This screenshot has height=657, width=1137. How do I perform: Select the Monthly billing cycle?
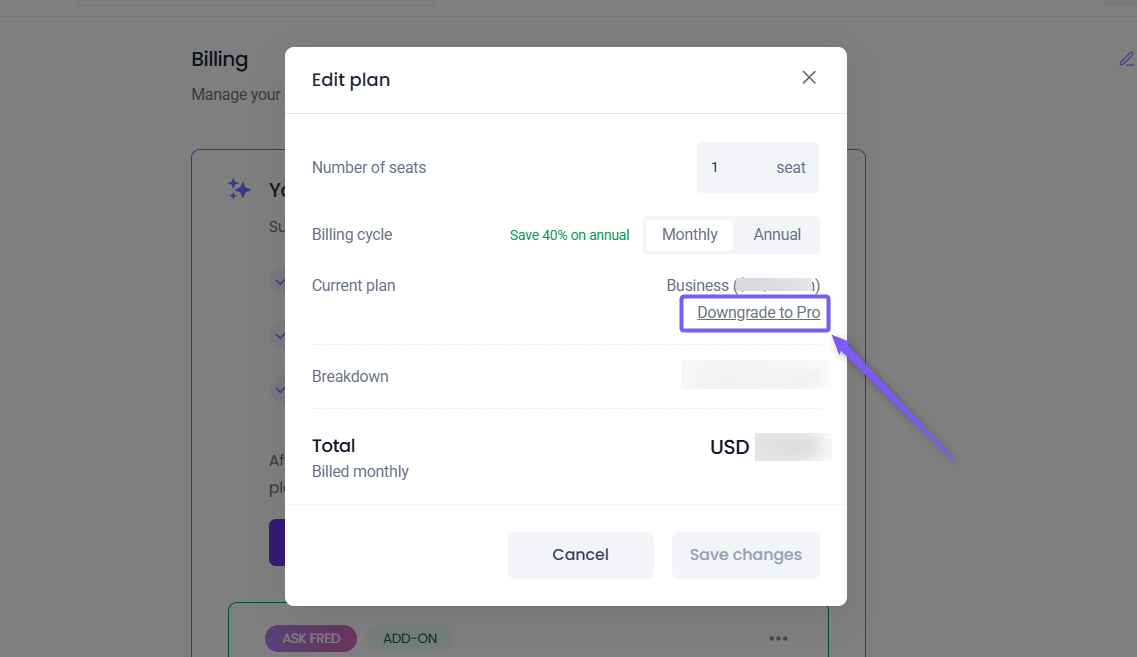689,235
